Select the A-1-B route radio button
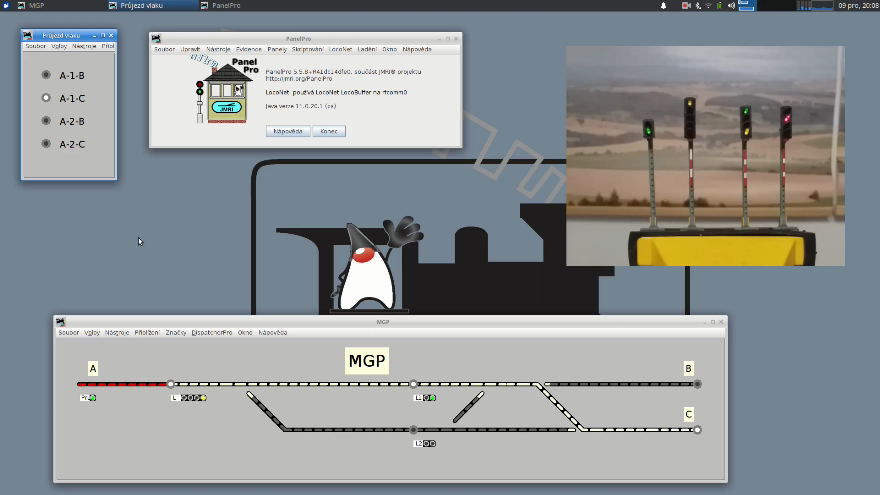This screenshot has width=880, height=495. pyautogui.click(x=46, y=75)
